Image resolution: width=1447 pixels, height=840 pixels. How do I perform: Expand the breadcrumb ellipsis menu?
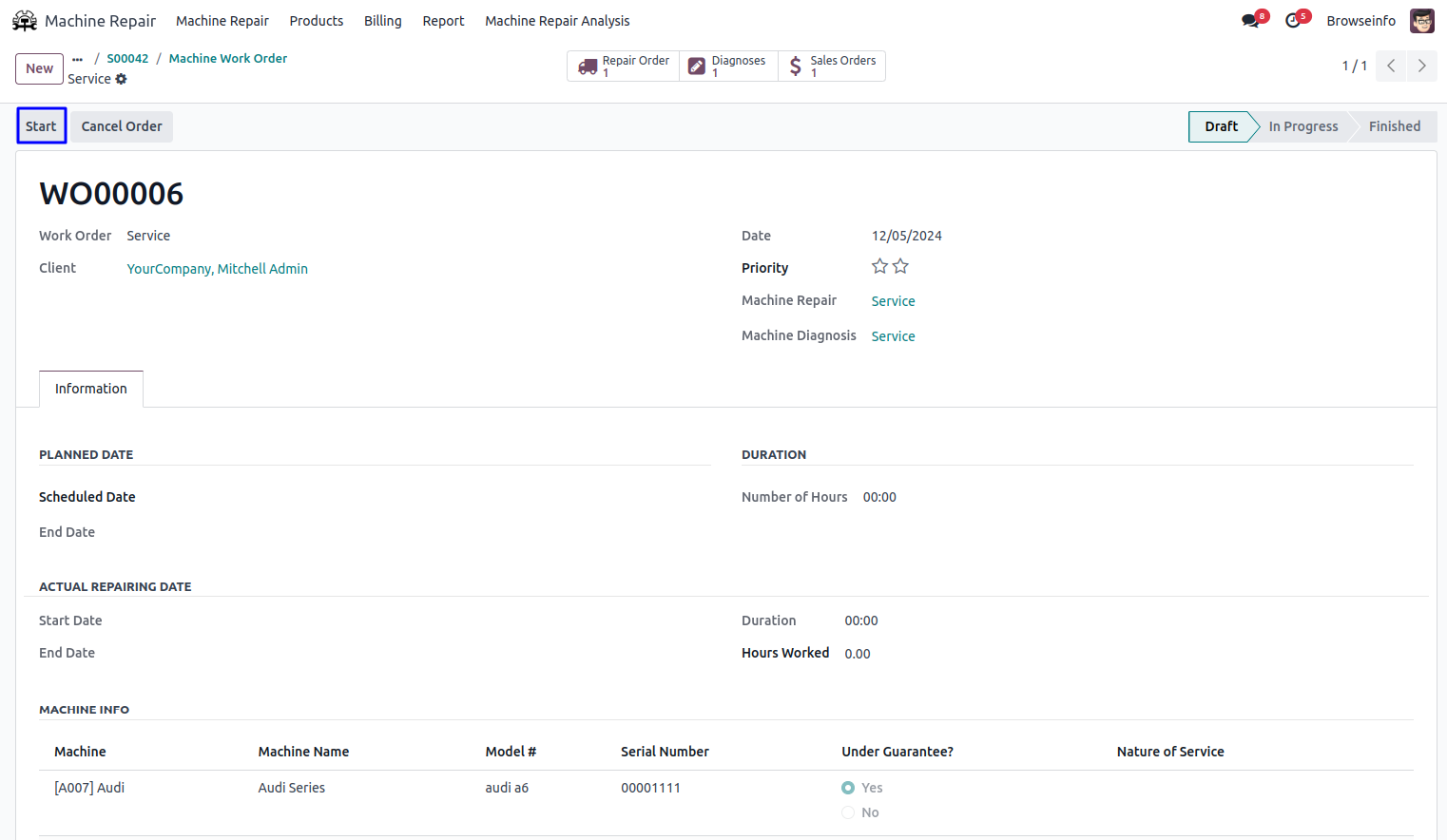(78, 59)
